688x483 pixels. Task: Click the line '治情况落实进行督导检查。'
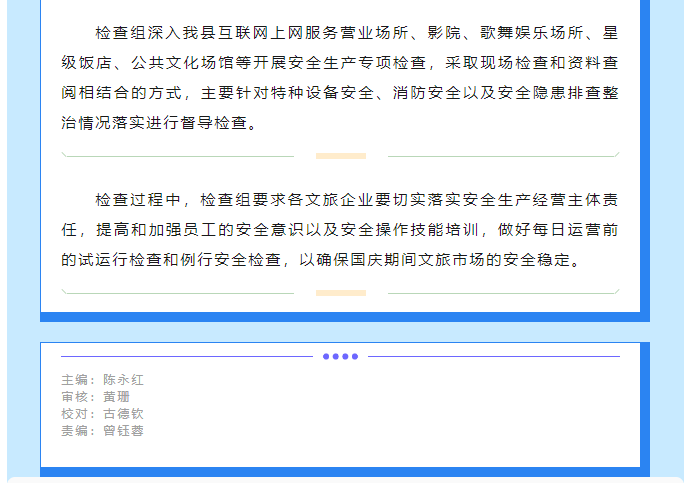click(159, 123)
